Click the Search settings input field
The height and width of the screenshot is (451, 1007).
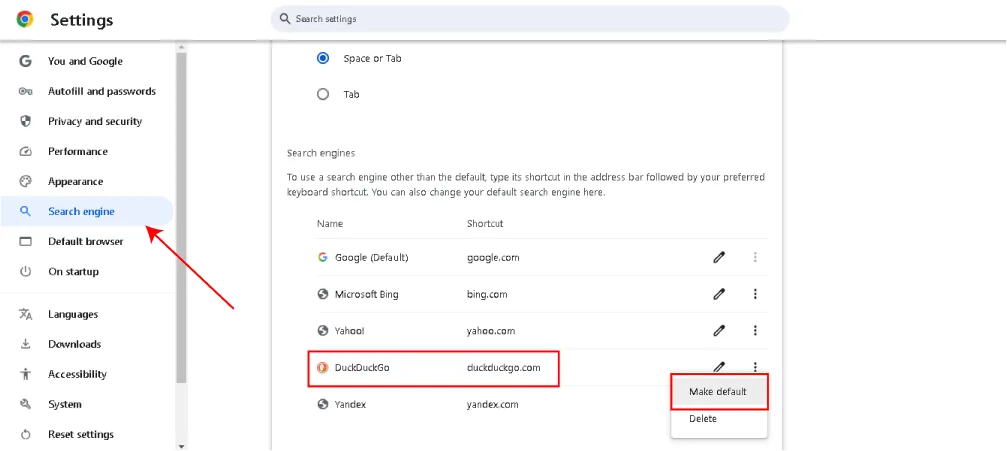(530, 19)
